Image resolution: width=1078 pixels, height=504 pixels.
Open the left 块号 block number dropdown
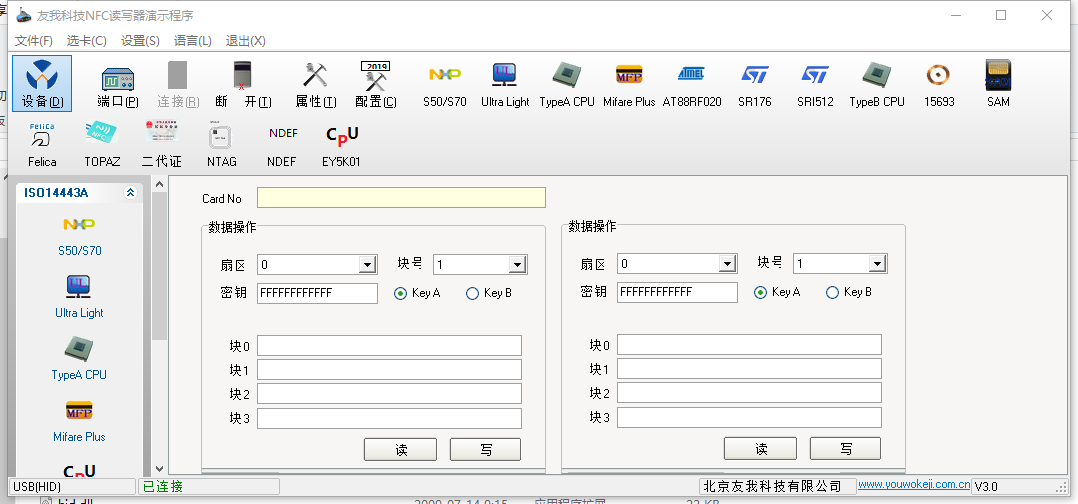coord(517,265)
